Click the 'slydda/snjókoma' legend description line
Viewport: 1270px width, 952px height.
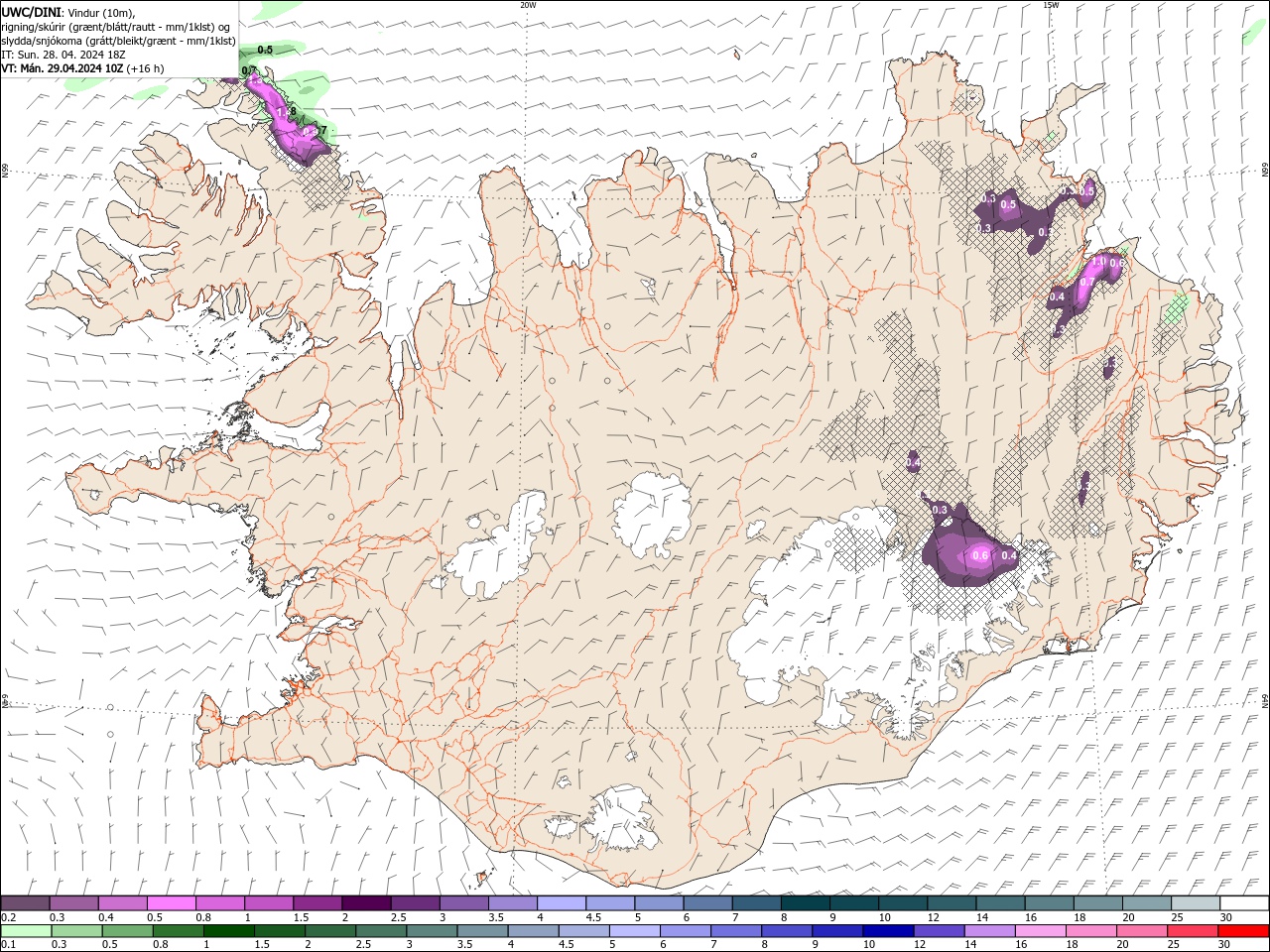tap(119, 41)
